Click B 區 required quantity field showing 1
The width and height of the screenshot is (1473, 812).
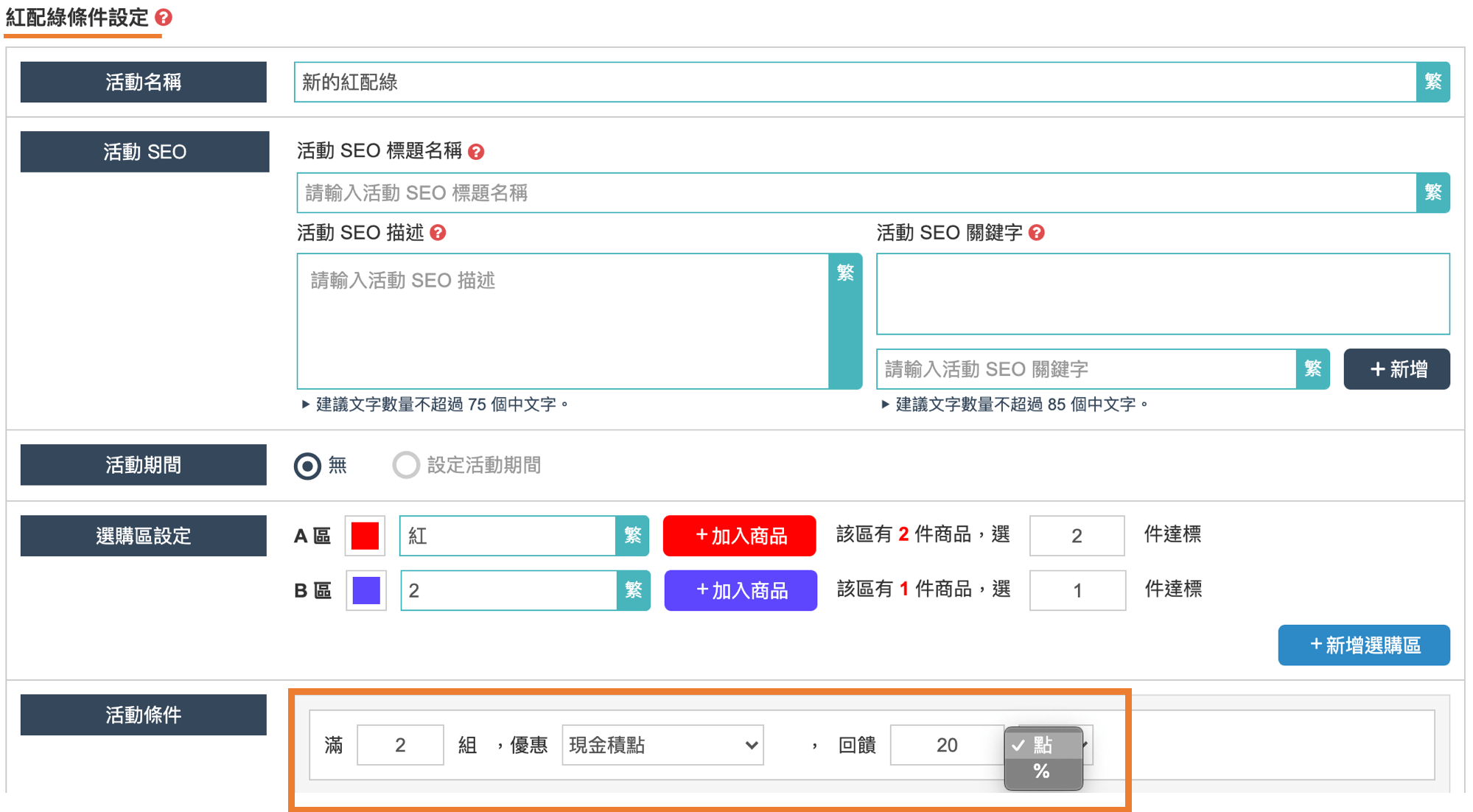(x=1077, y=590)
